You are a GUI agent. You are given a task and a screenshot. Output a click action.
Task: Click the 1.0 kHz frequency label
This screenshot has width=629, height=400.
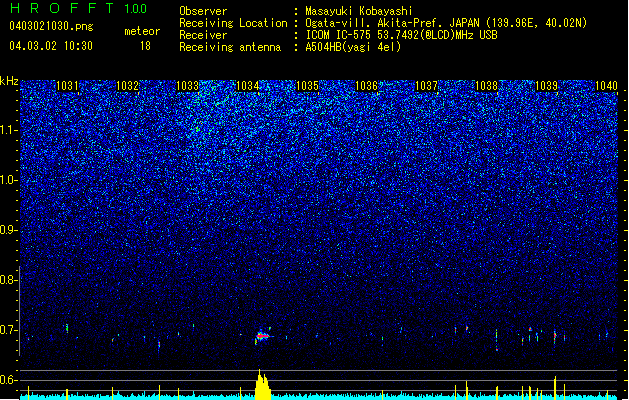click(x=9, y=180)
